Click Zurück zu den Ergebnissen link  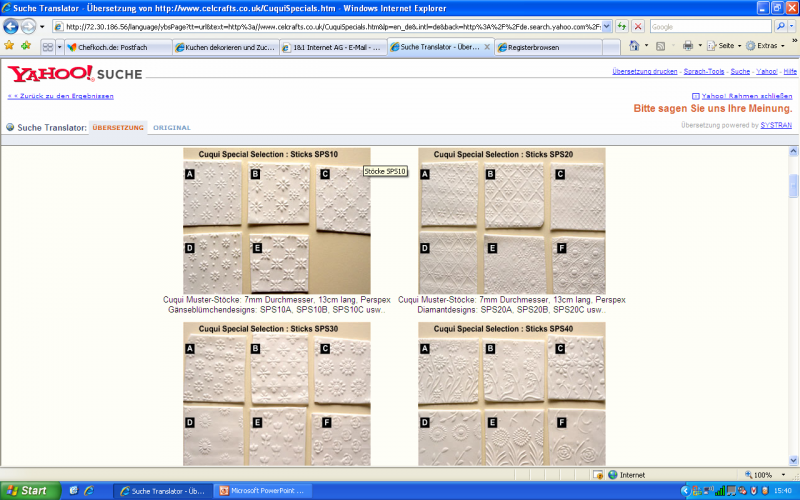point(60,96)
